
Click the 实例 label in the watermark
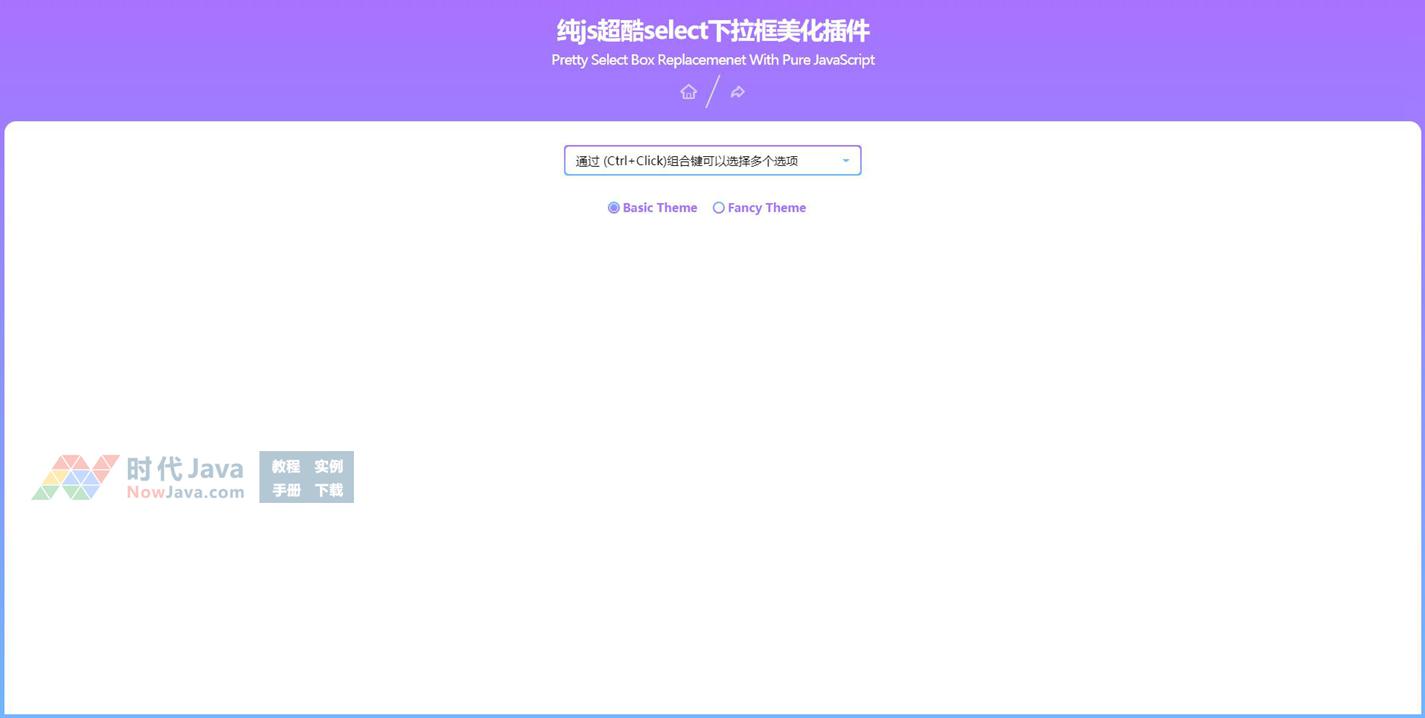[x=328, y=466]
